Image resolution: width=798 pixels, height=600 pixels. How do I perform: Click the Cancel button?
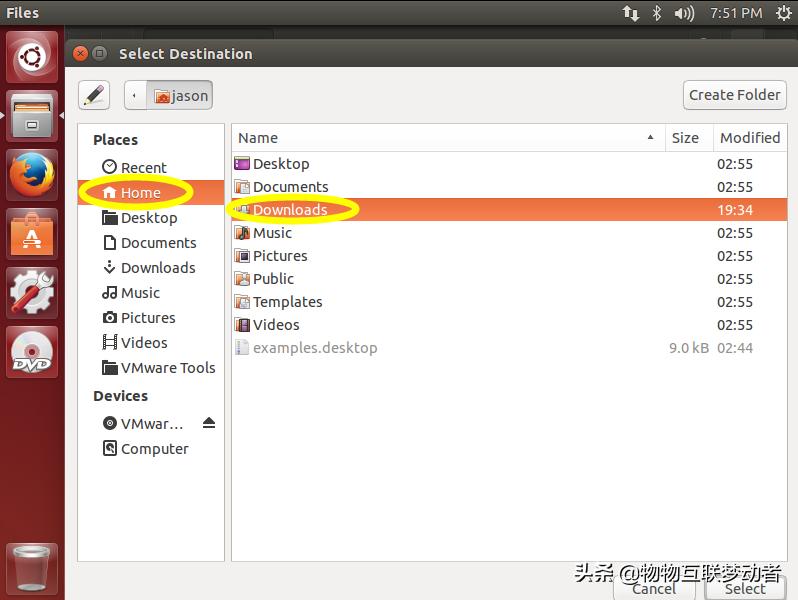(x=654, y=588)
